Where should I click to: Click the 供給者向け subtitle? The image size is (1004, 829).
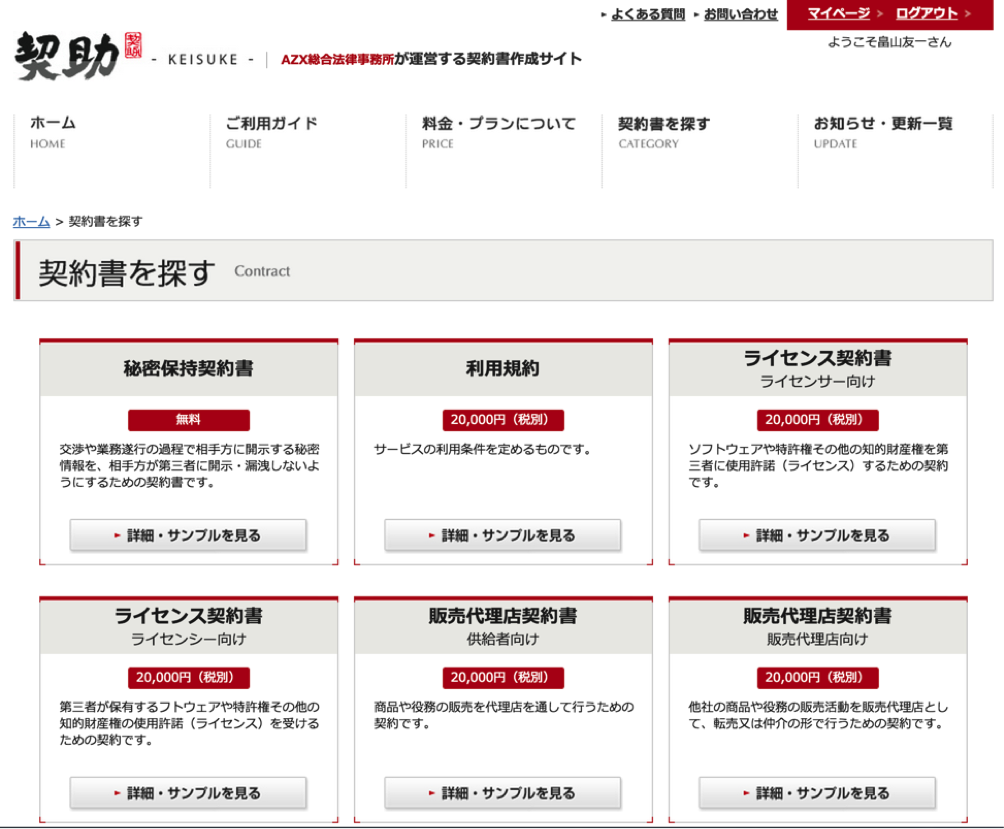pos(503,639)
